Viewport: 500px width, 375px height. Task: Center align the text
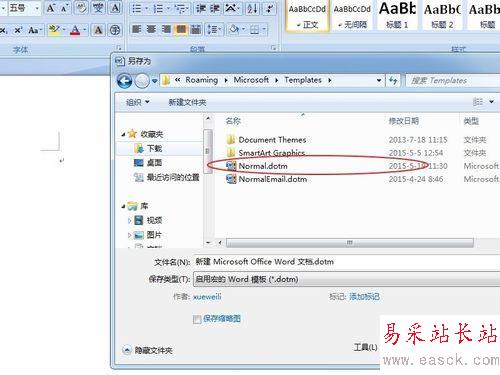(151, 29)
